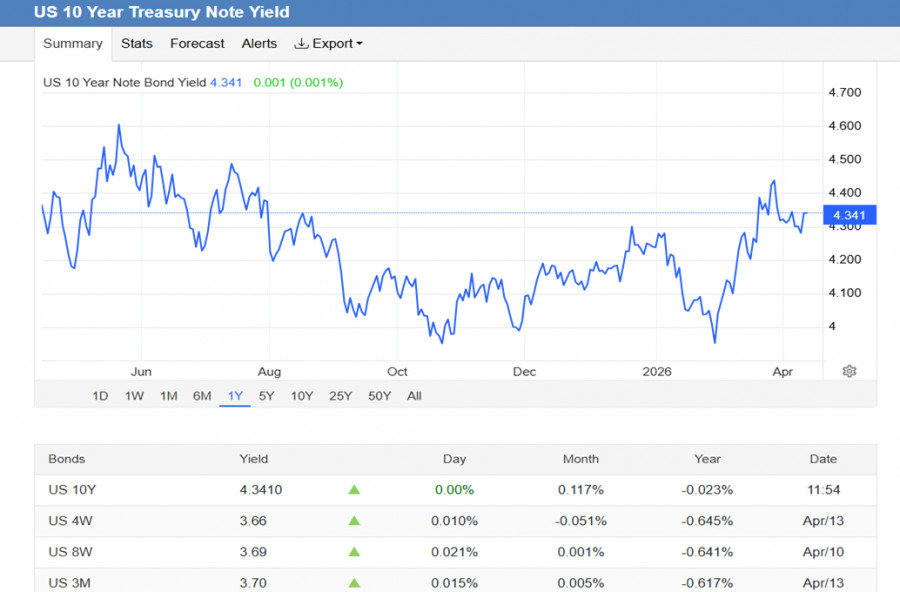
Task: Select the 50Y chart range
Action: pos(379,396)
